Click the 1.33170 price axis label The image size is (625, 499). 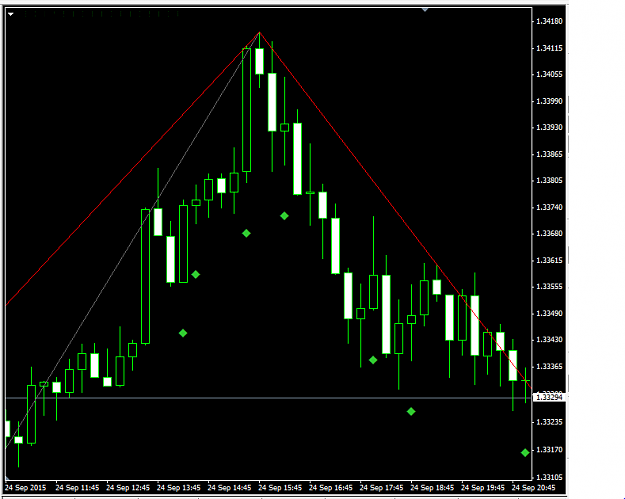click(x=550, y=450)
